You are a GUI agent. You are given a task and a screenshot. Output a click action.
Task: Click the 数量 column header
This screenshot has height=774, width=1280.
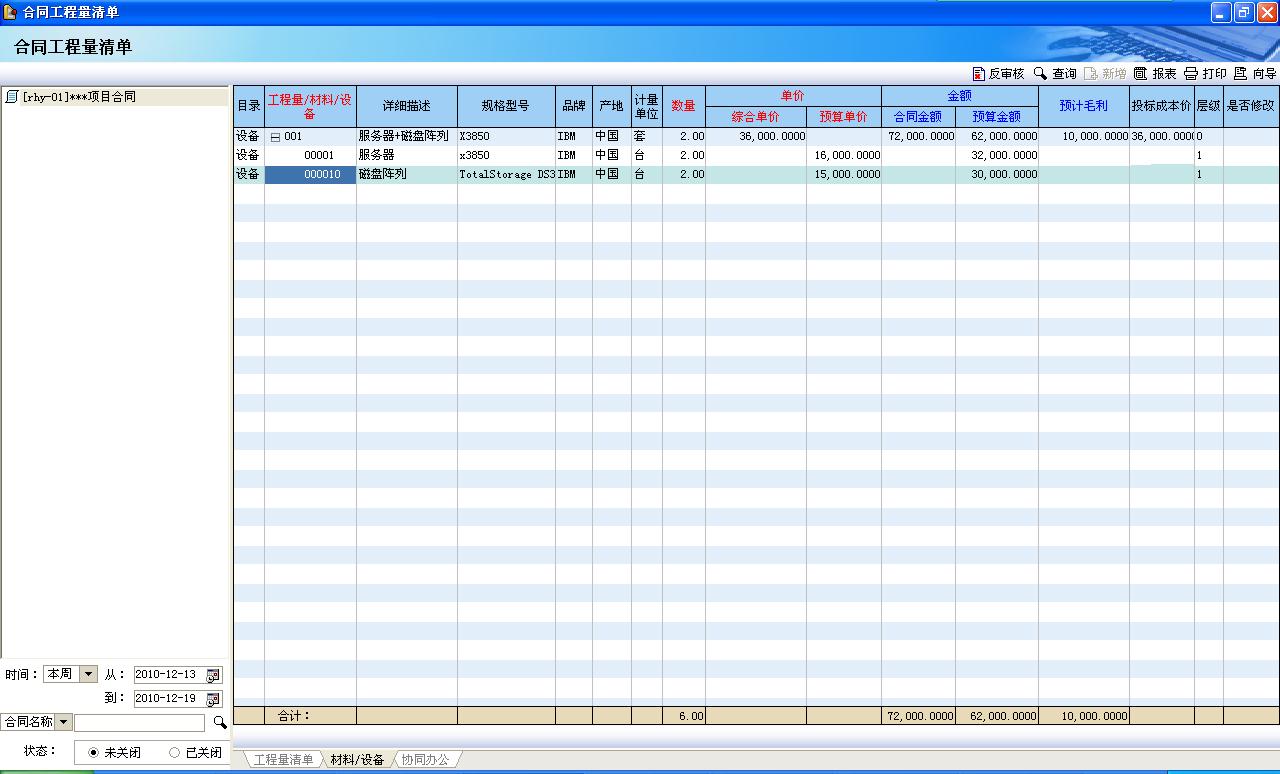click(x=683, y=106)
